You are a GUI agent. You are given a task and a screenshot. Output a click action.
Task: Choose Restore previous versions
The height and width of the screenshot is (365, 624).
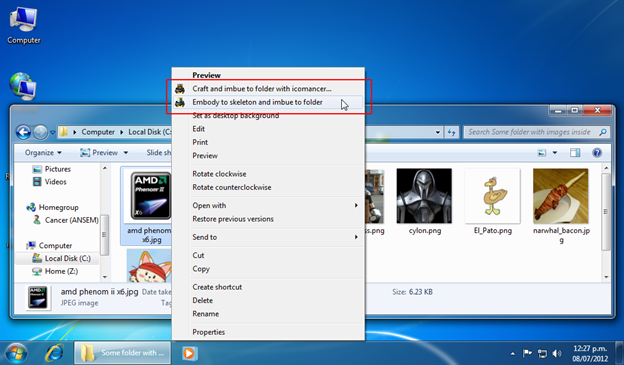(268, 219)
